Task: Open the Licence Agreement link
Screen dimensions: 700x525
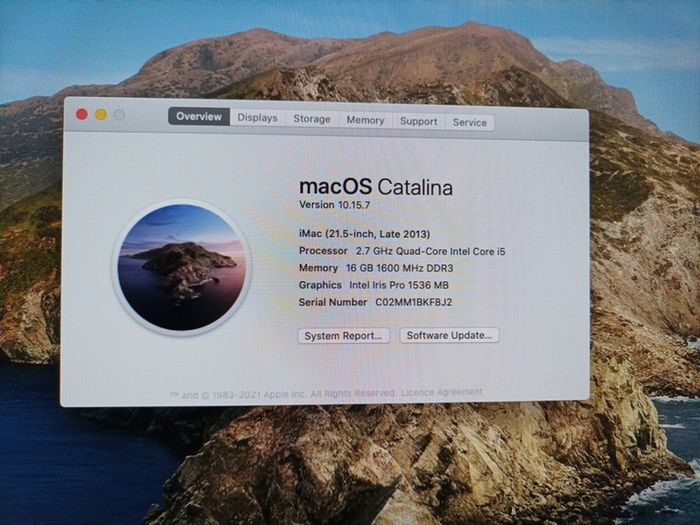Action: (442, 392)
